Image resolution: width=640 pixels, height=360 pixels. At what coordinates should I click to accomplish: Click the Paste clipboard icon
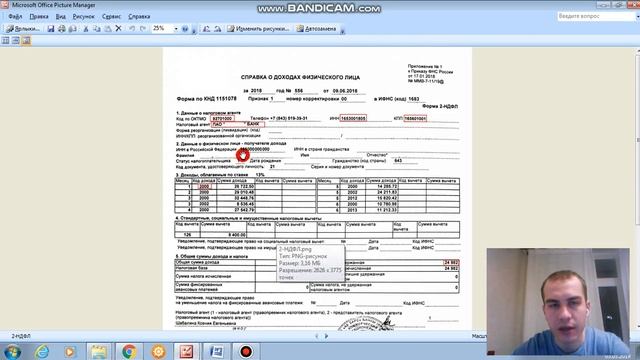click(x=108, y=29)
